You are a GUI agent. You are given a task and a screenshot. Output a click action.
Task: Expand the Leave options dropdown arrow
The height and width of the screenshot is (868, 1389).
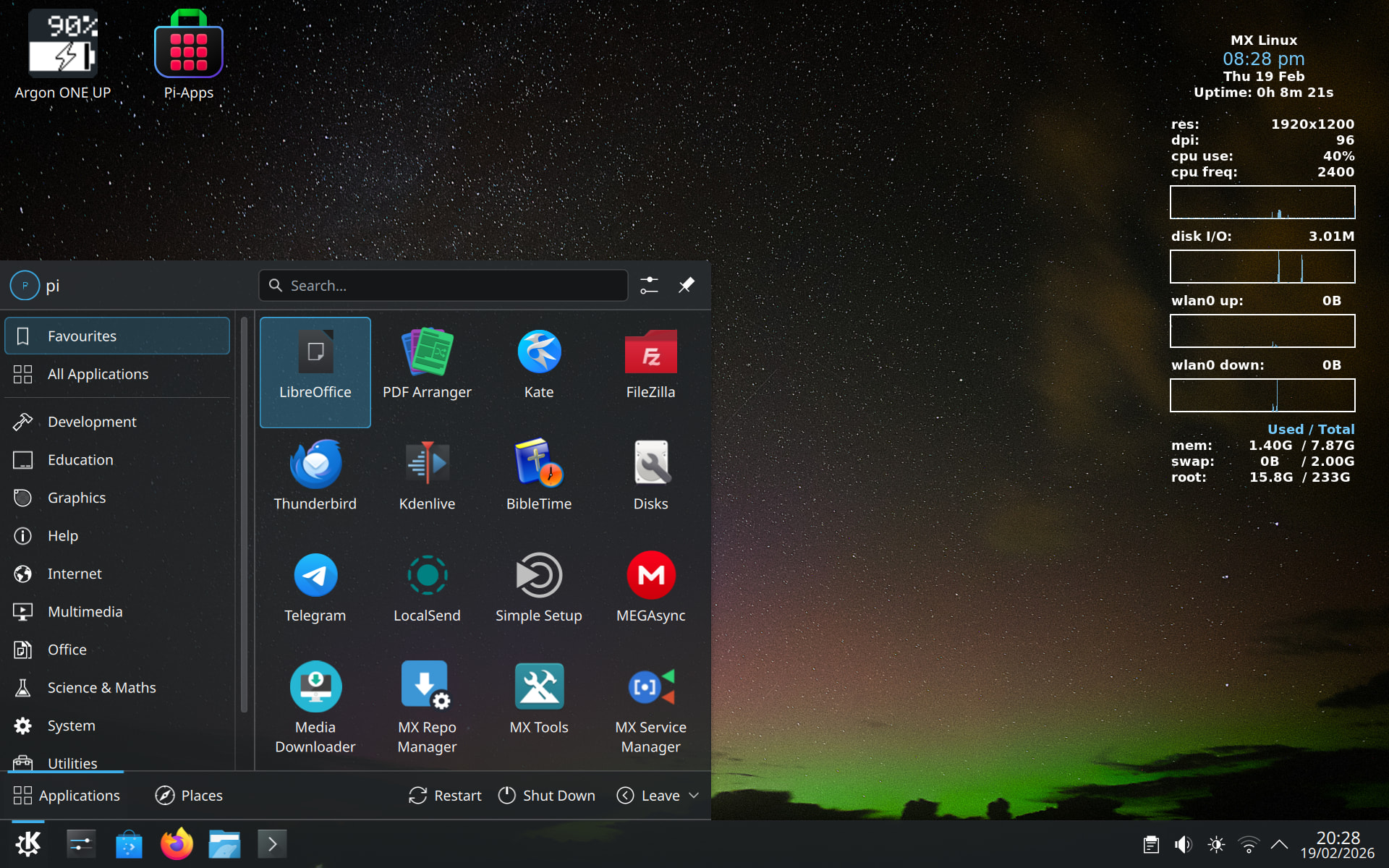coord(694,796)
